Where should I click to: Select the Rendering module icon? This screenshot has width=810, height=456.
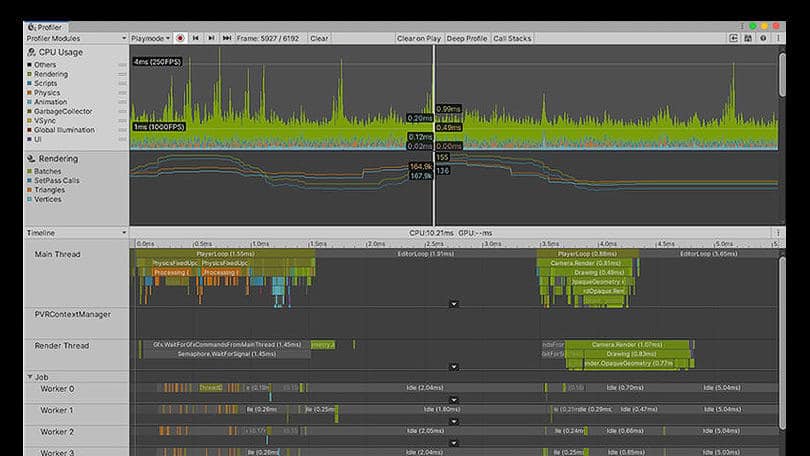point(32,159)
